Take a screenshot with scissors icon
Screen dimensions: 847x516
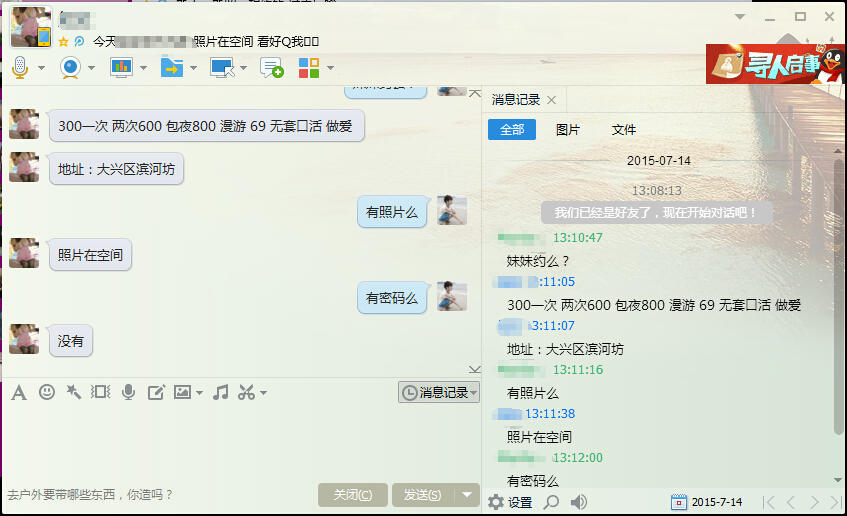247,392
